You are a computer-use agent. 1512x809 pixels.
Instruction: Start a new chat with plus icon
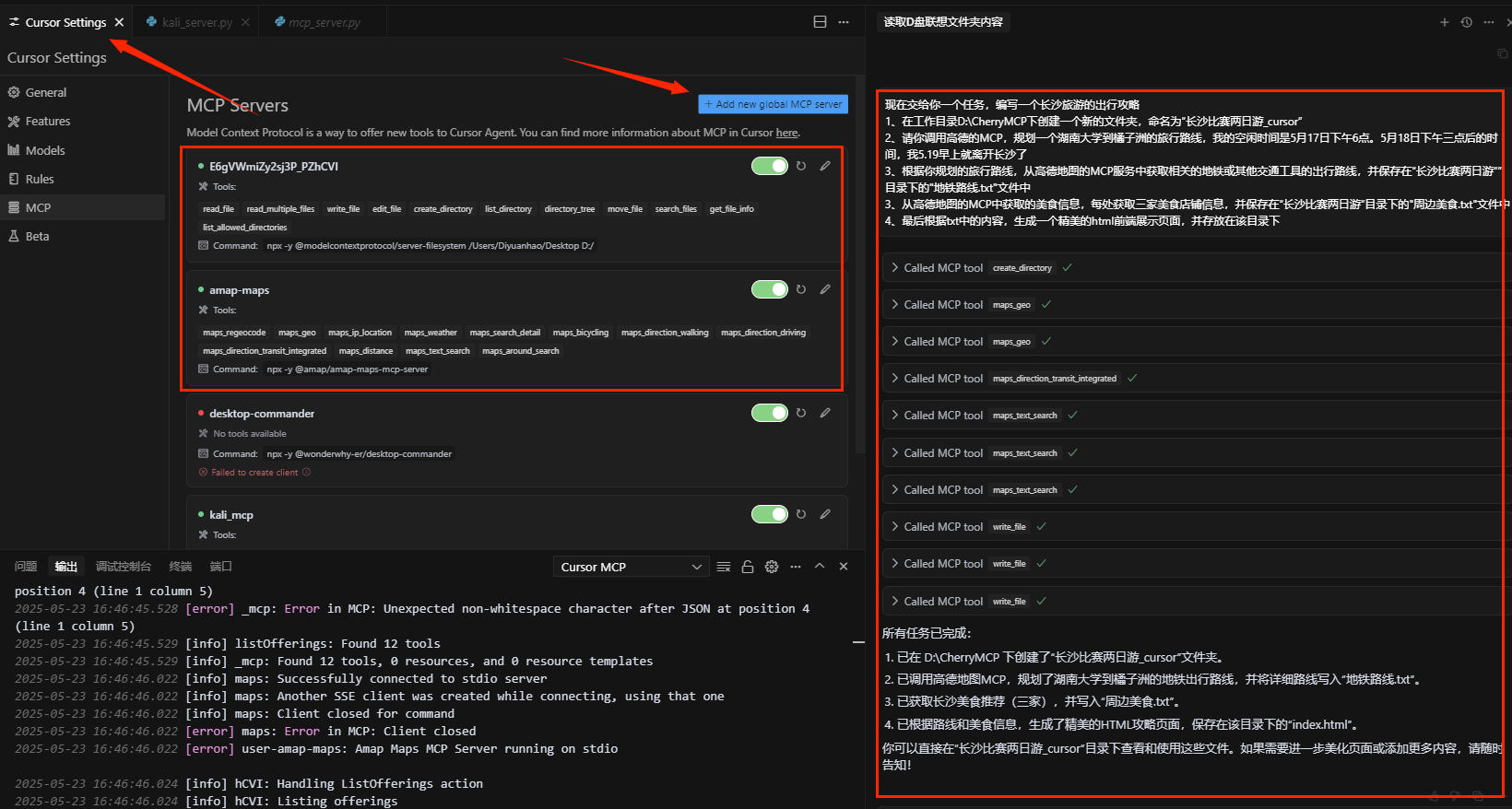point(1445,22)
